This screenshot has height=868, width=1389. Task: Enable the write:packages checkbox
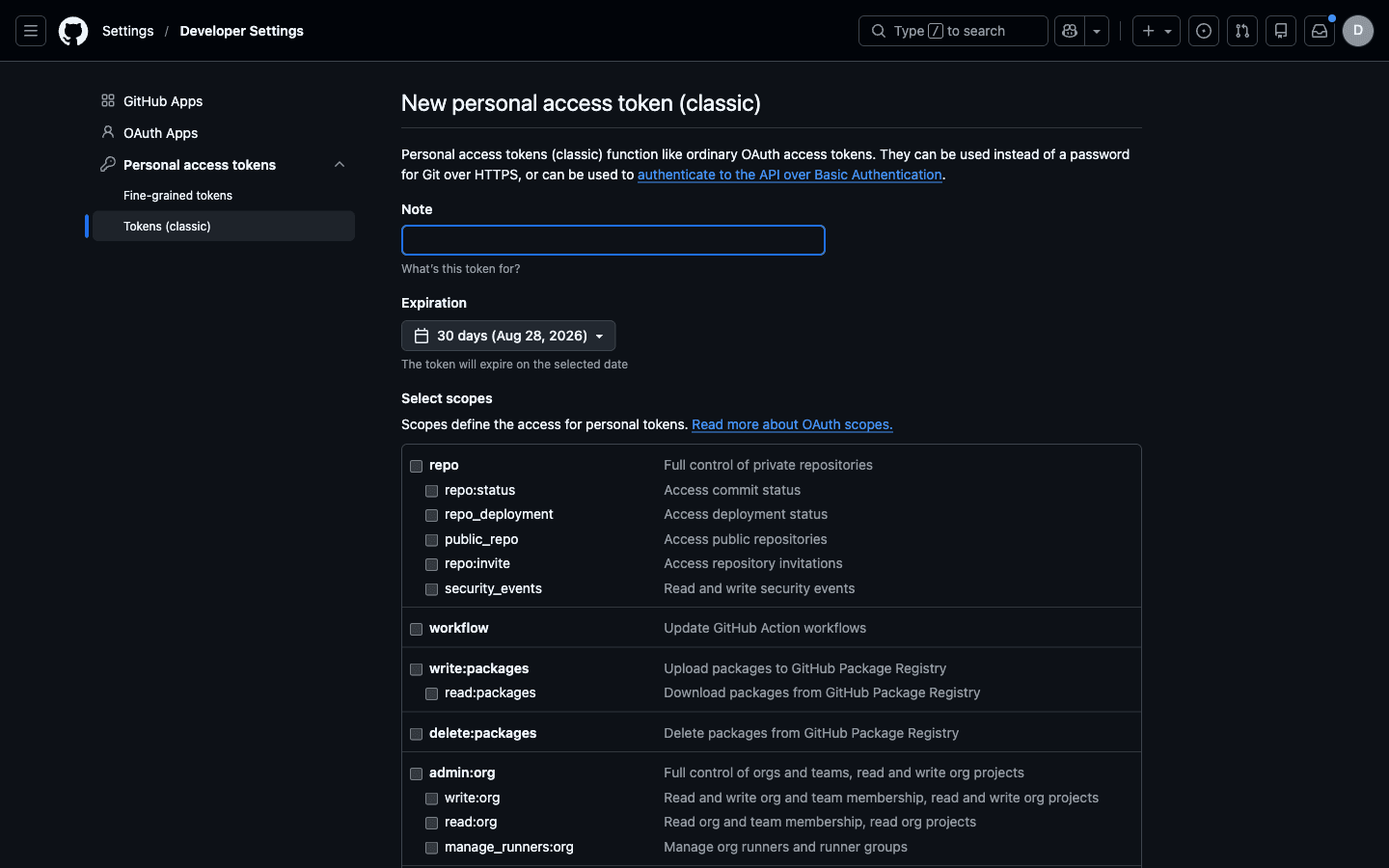point(417,669)
